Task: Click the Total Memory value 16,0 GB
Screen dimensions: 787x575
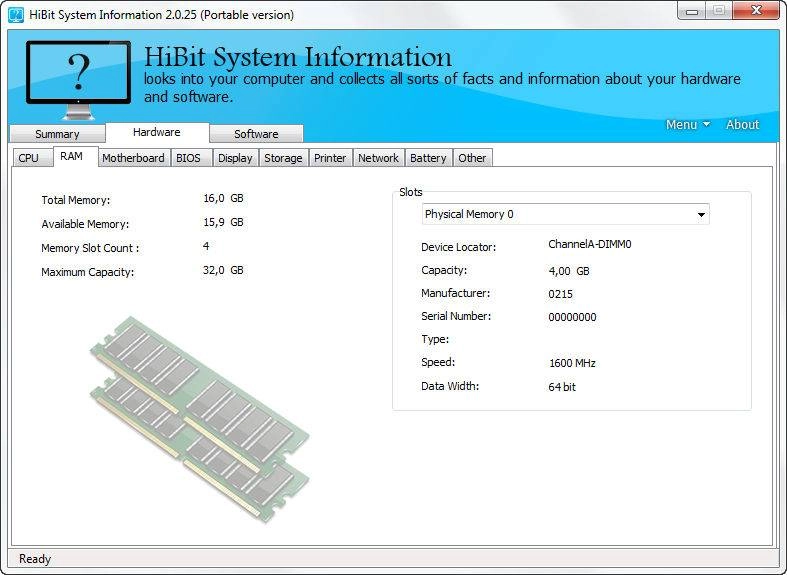Action: click(223, 198)
